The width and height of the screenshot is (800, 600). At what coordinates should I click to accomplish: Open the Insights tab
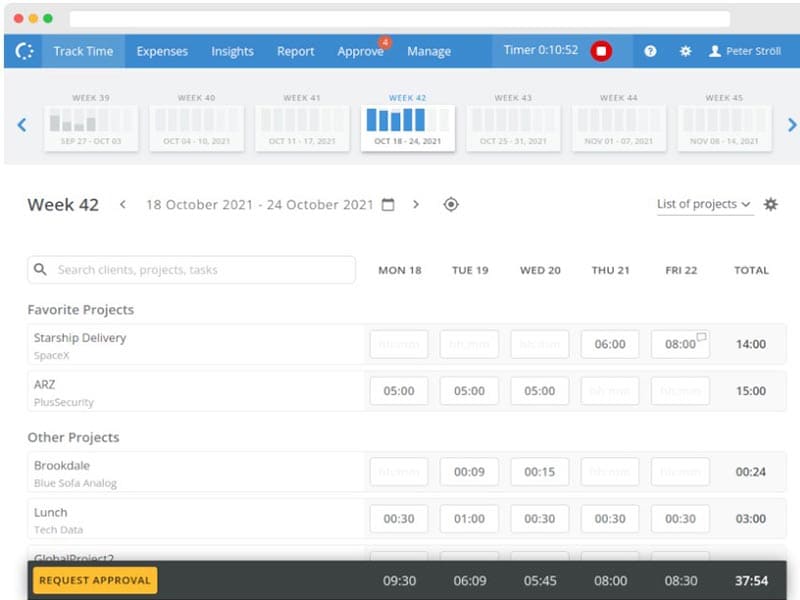click(x=232, y=51)
